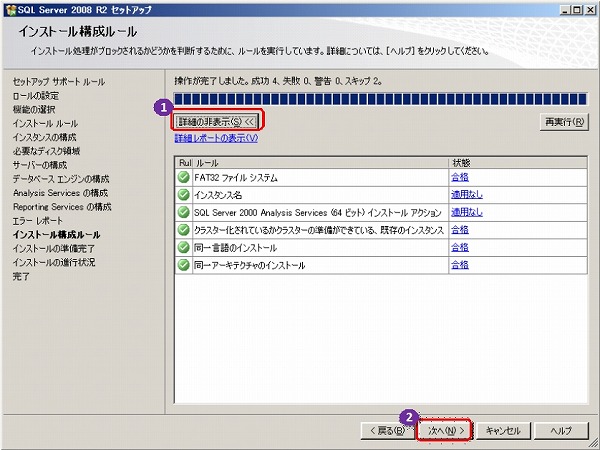Click the Rul column header

tap(184, 163)
